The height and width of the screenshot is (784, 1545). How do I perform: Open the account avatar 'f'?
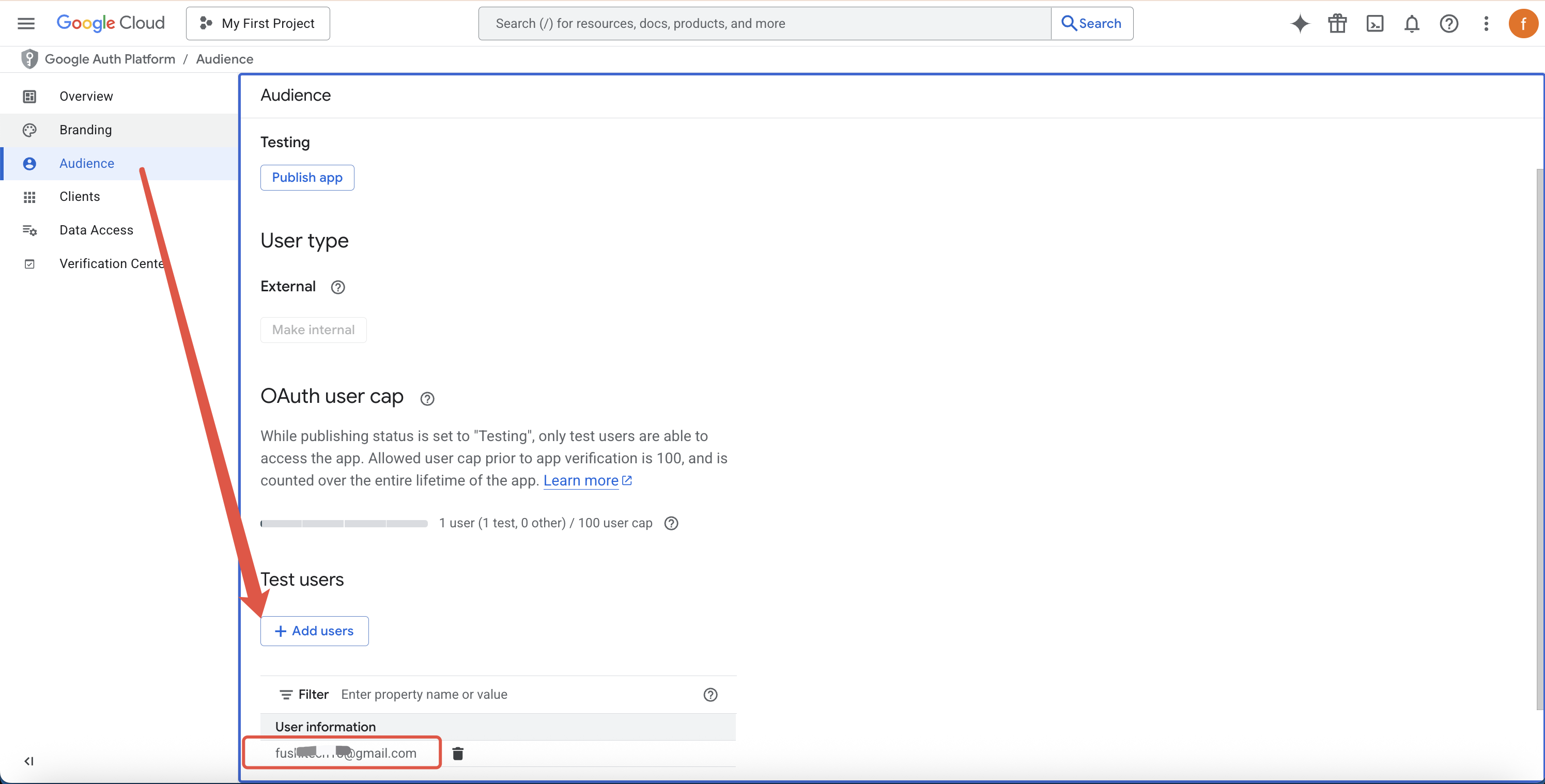pyautogui.click(x=1523, y=23)
